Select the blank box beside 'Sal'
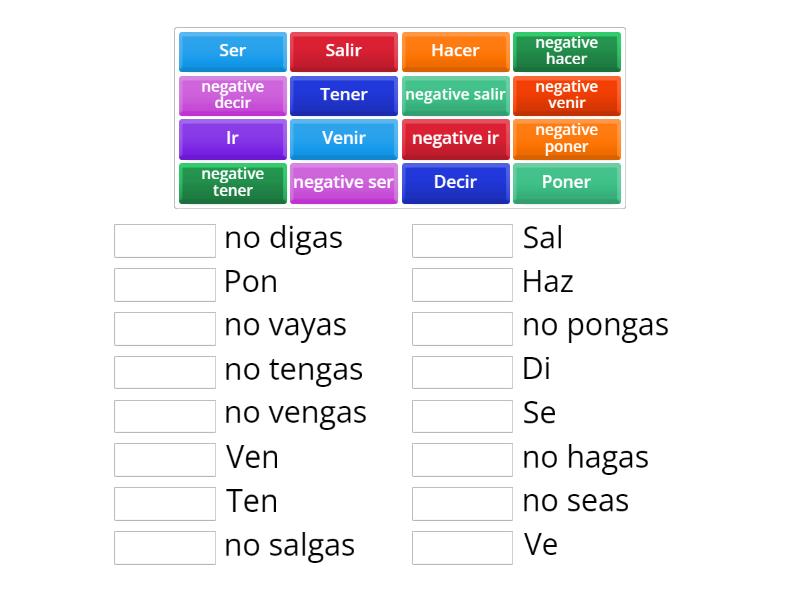Viewport: 800px width, 600px height. coord(462,240)
